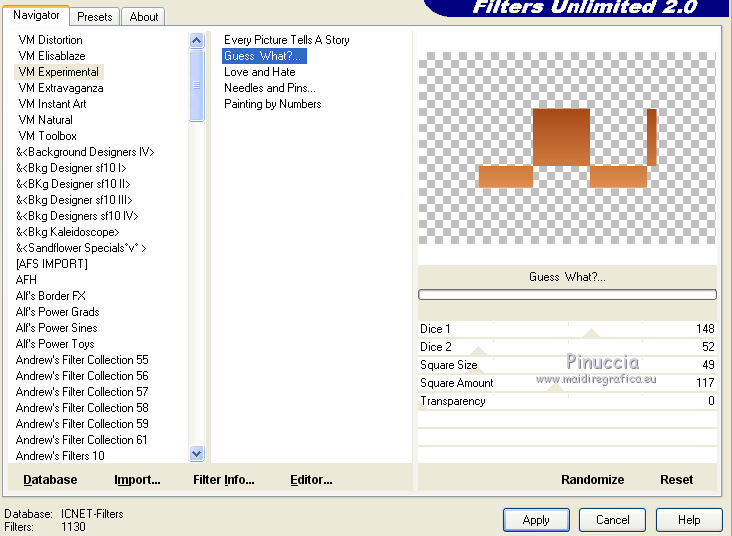
Task: Select VM Elisablaze category
Action: [x=52, y=56]
